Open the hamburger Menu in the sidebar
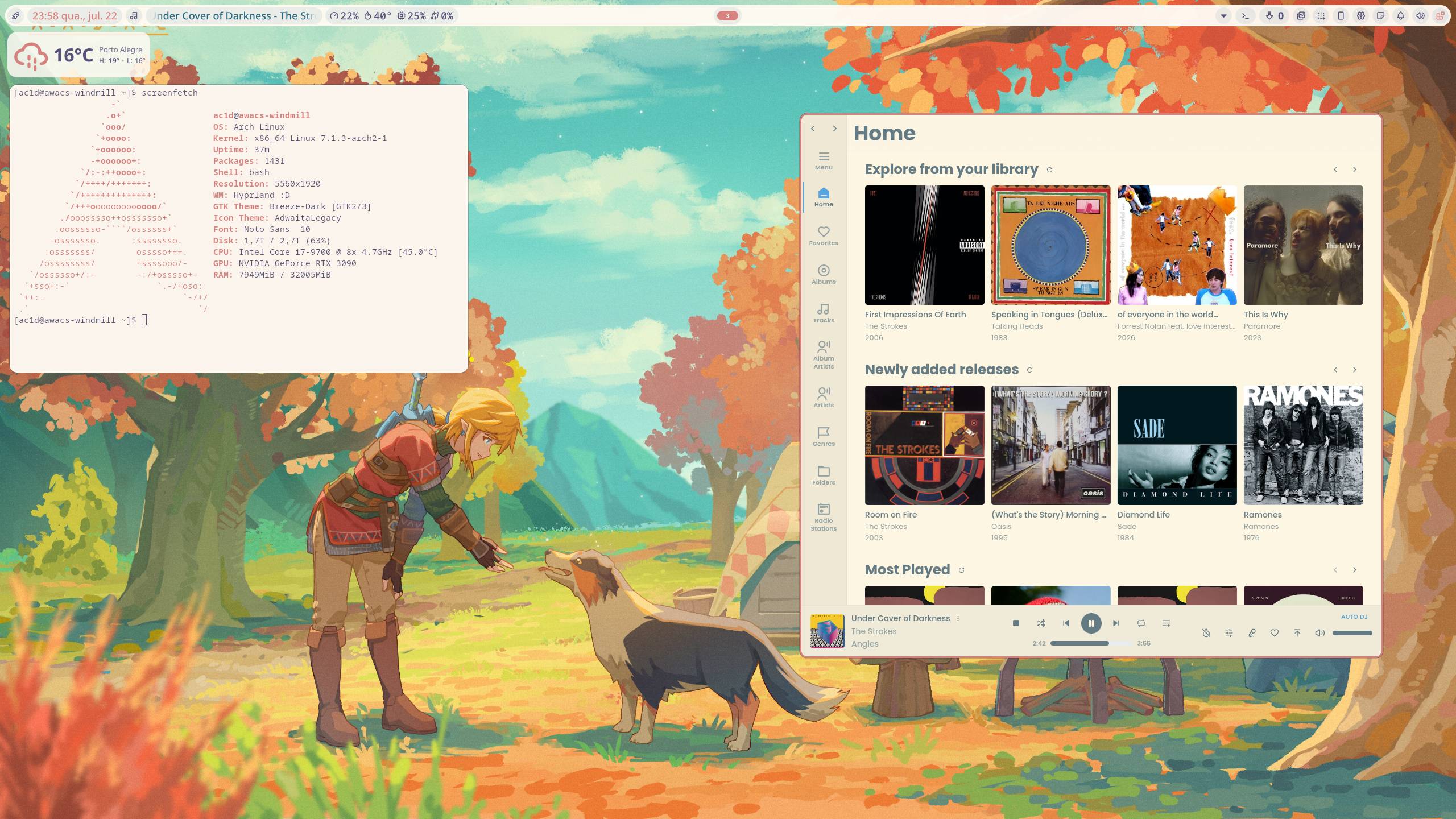This screenshot has width=1456, height=819. pos(823,160)
